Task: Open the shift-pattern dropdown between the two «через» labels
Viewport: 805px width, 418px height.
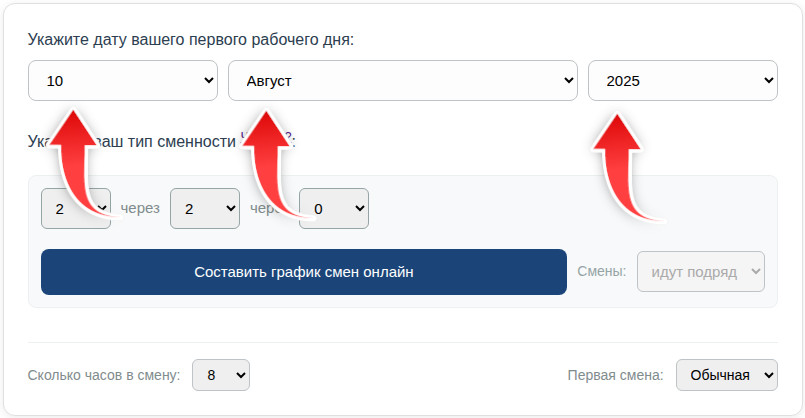Action: click(205, 208)
